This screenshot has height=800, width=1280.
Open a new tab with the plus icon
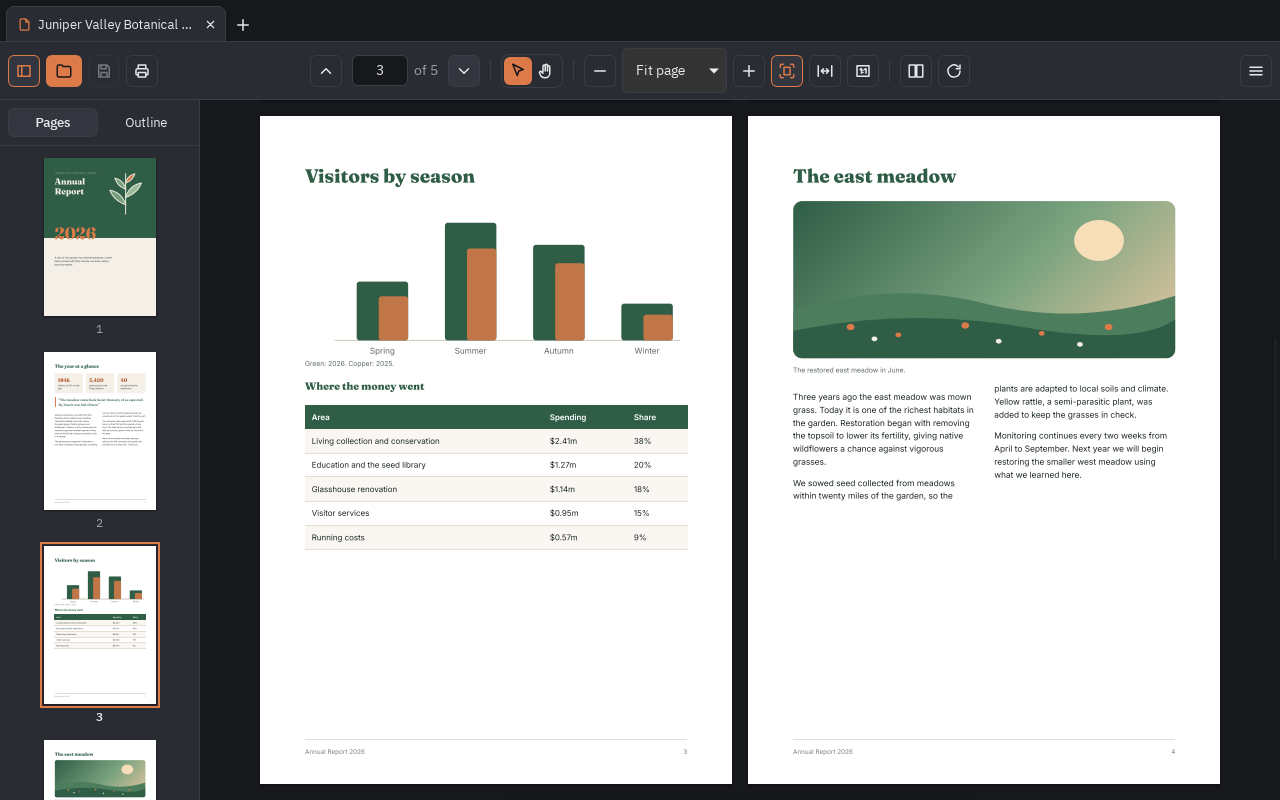tap(243, 24)
